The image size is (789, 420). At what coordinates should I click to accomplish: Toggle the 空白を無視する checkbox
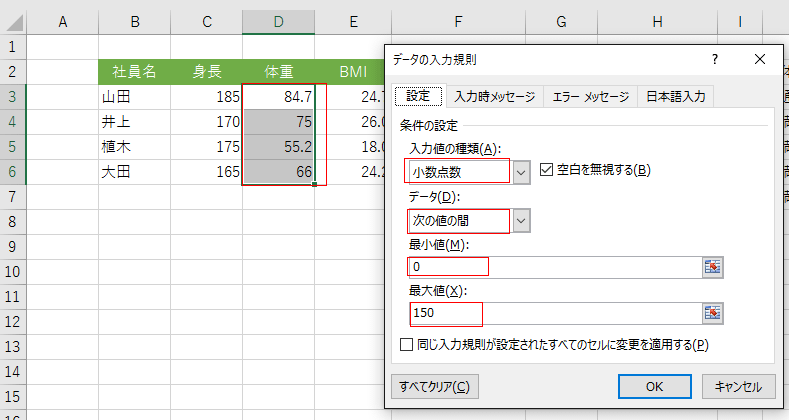pyautogui.click(x=547, y=170)
